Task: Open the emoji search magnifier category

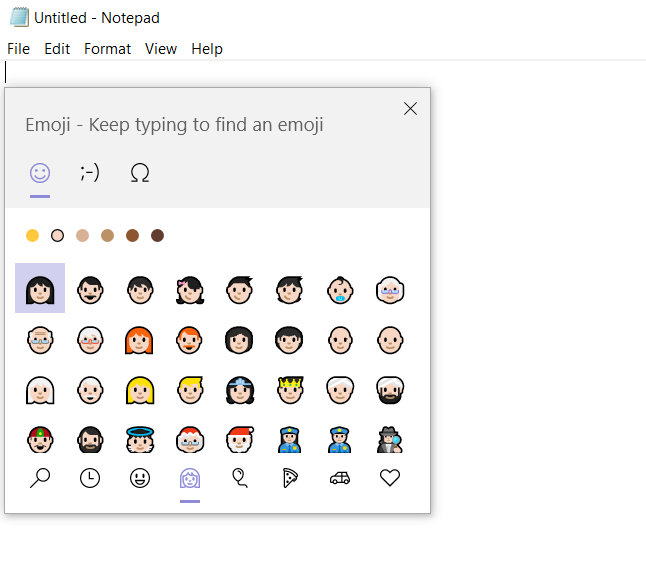Action: point(40,478)
